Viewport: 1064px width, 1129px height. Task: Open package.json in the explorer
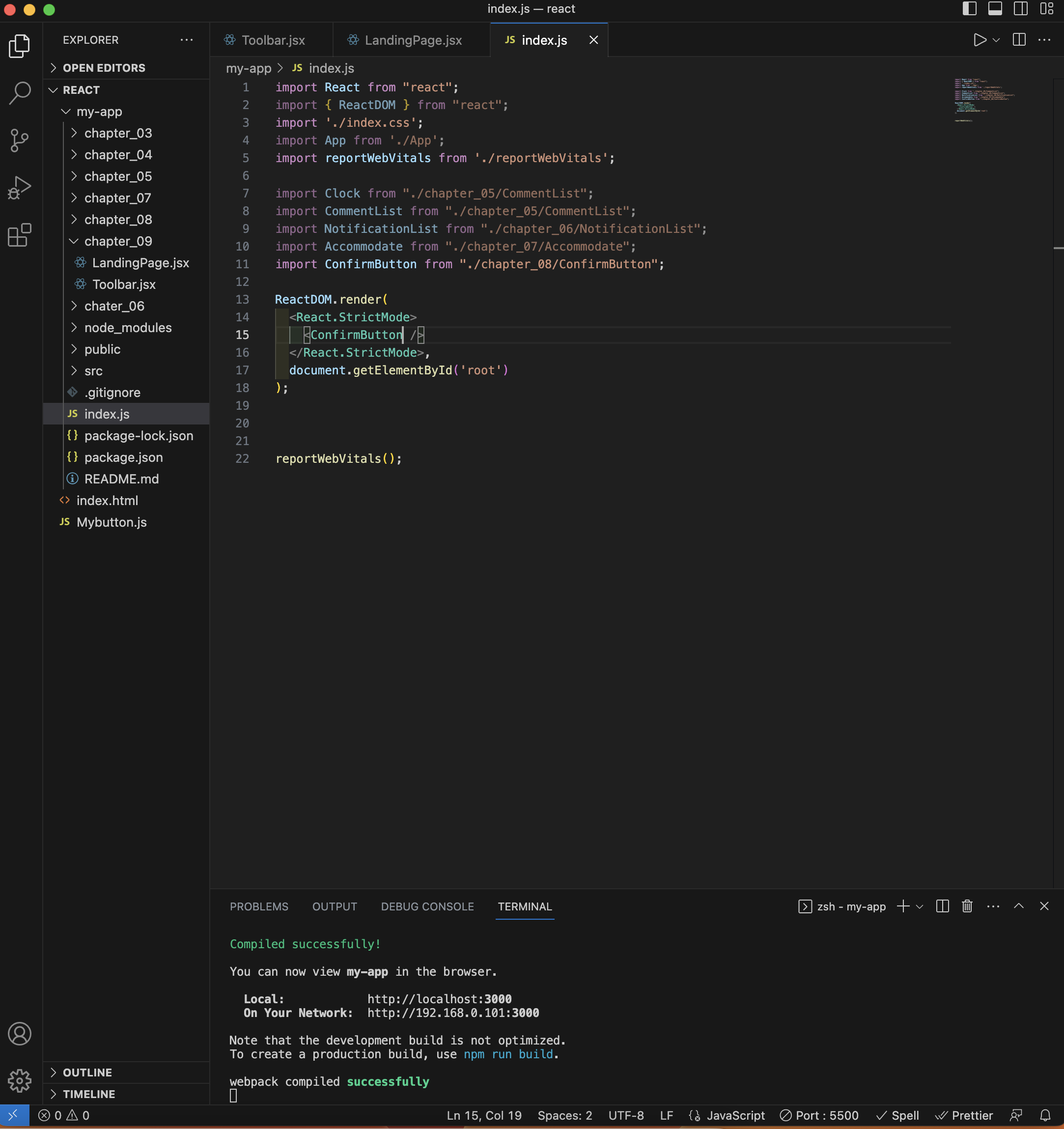126,457
